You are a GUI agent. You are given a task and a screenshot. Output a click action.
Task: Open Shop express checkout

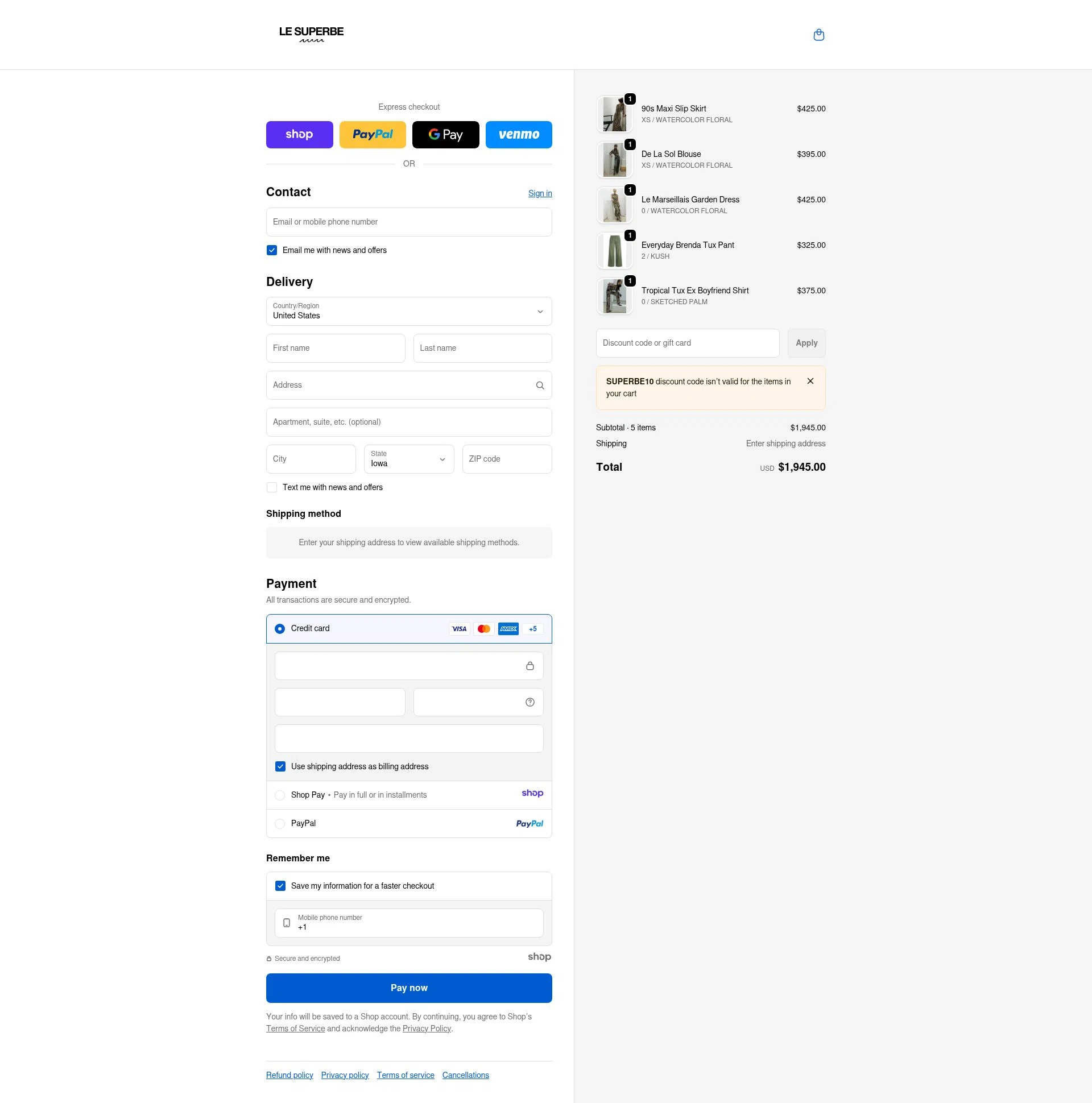299,134
